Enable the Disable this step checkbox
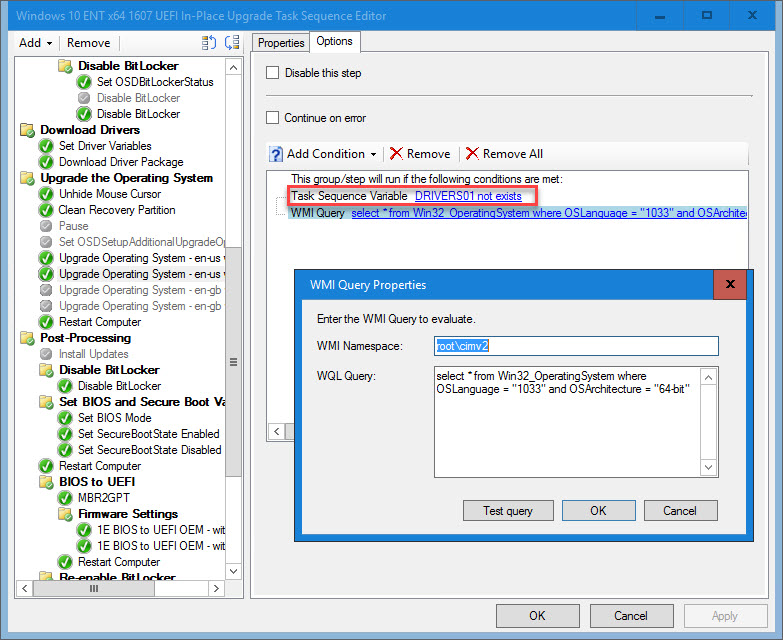The height and width of the screenshot is (640, 783). click(x=273, y=73)
